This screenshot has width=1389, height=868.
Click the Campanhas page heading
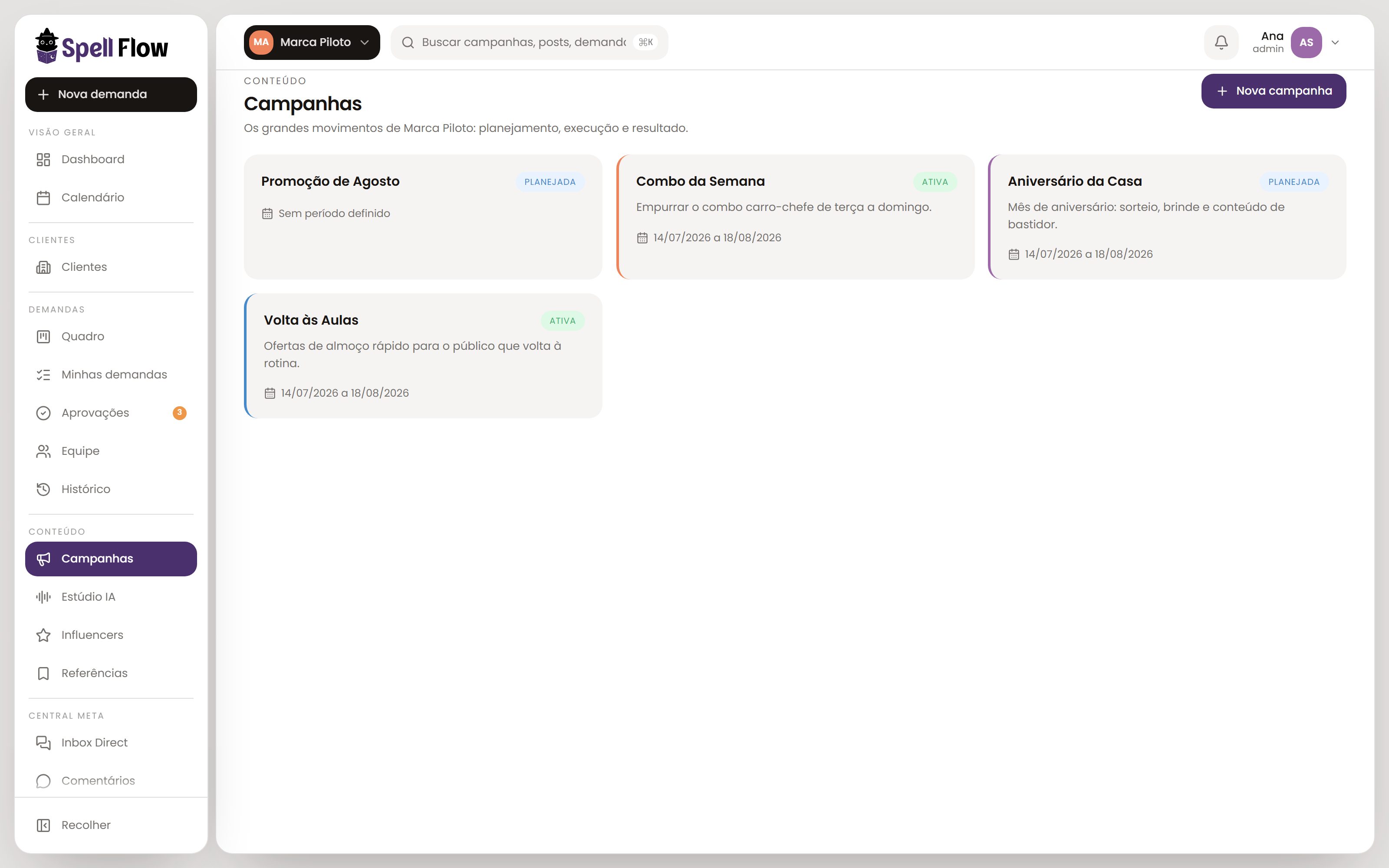(303, 104)
